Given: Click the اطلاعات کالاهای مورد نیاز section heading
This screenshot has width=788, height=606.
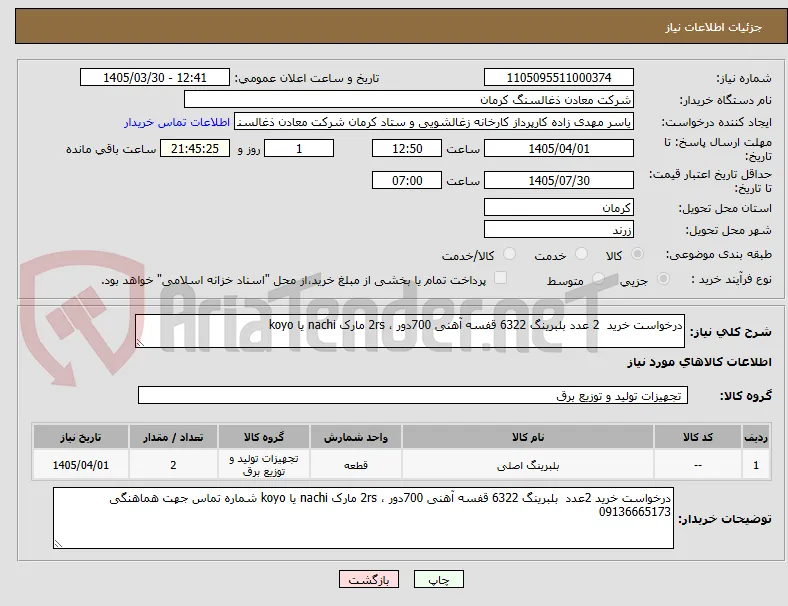Looking at the screenshot, I should [699, 362].
